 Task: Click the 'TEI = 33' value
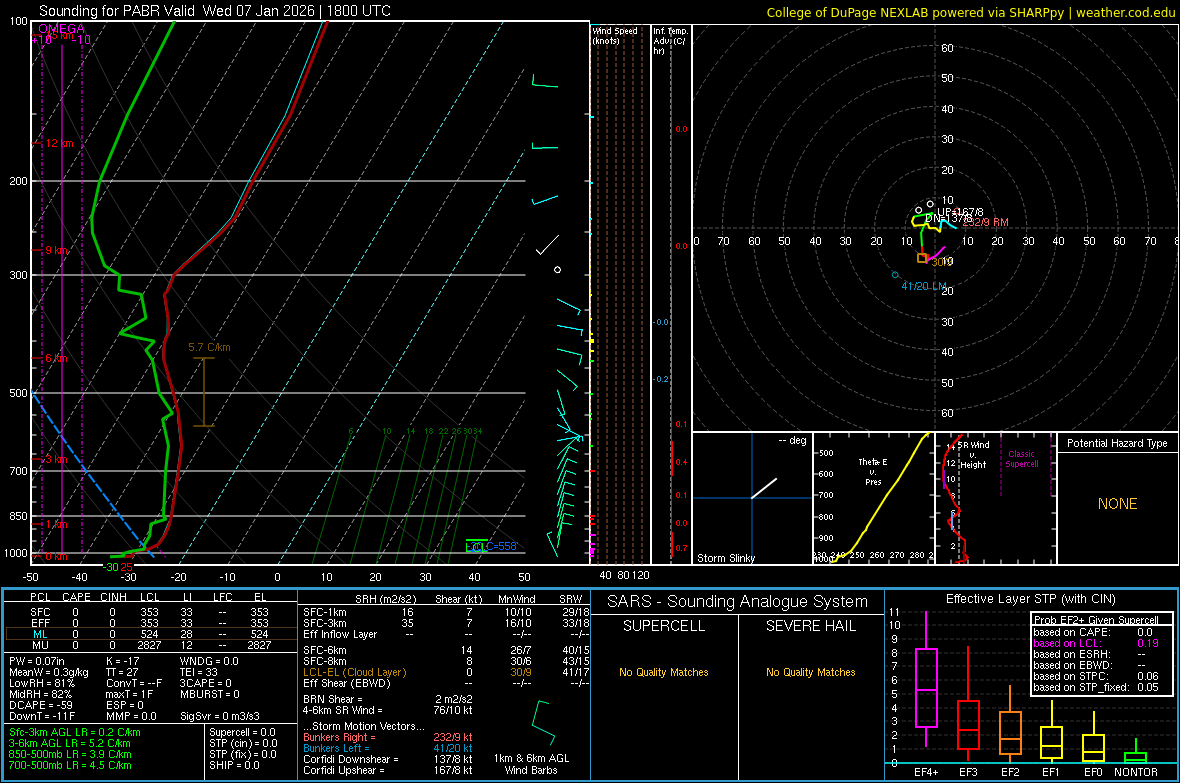click(199, 672)
